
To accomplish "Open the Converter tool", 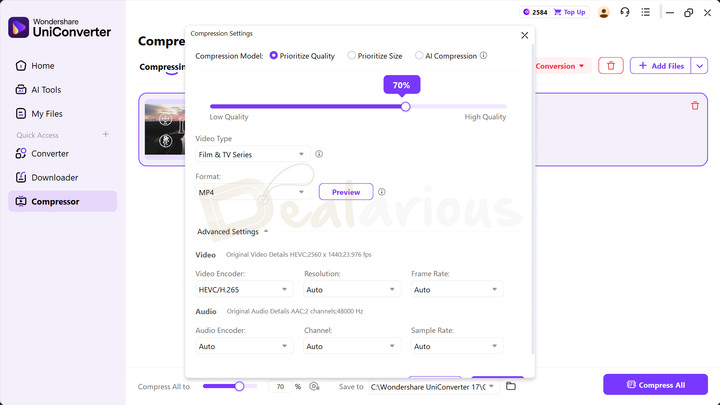I will (42, 153).
